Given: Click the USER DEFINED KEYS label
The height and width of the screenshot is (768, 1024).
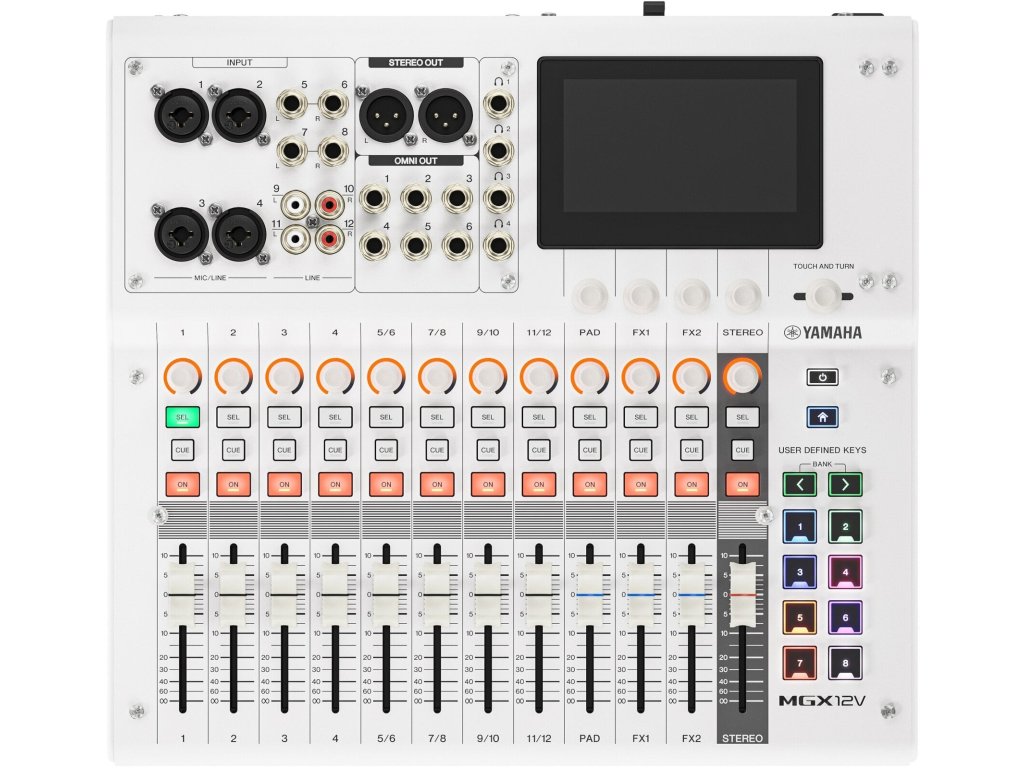Looking at the screenshot, I should point(822,450).
